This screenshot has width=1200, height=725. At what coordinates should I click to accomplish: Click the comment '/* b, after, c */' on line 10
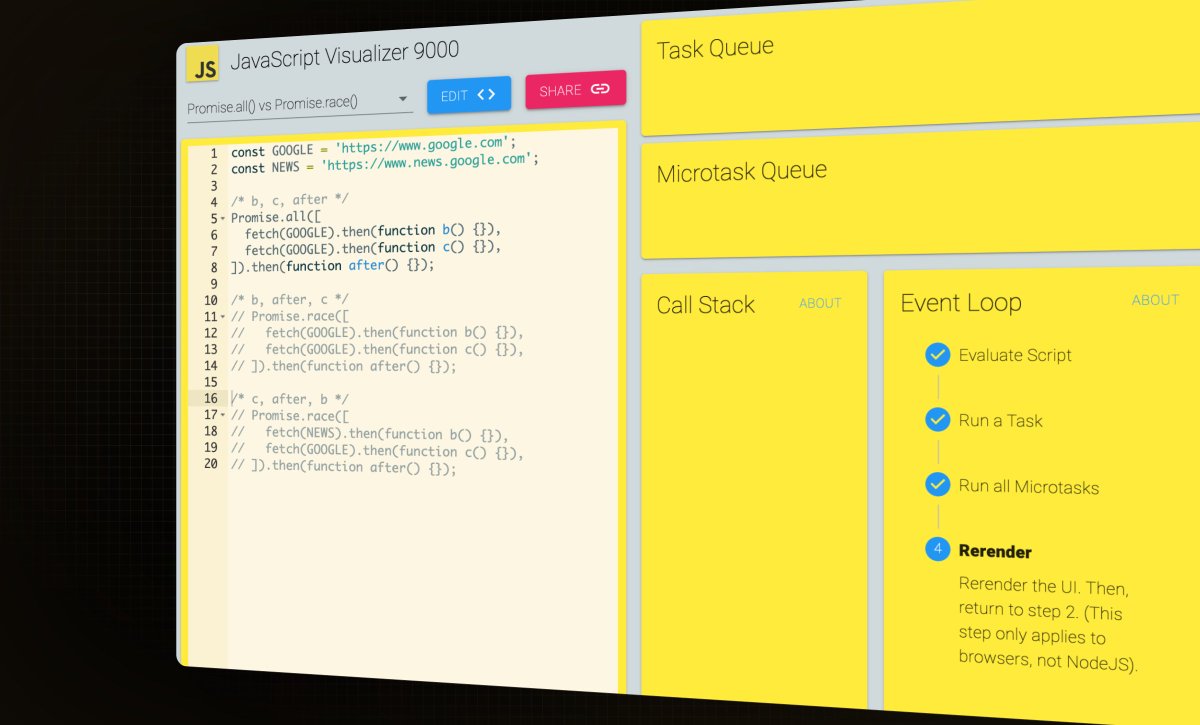coord(290,300)
